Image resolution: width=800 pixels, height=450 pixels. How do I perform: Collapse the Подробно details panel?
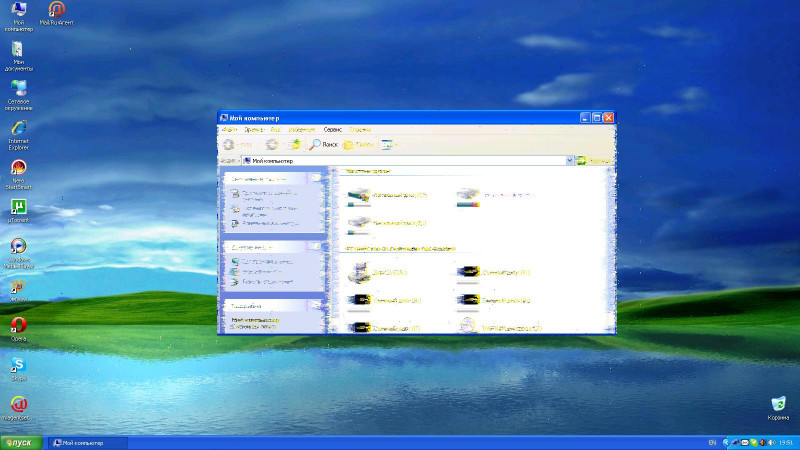click(x=316, y=306)
